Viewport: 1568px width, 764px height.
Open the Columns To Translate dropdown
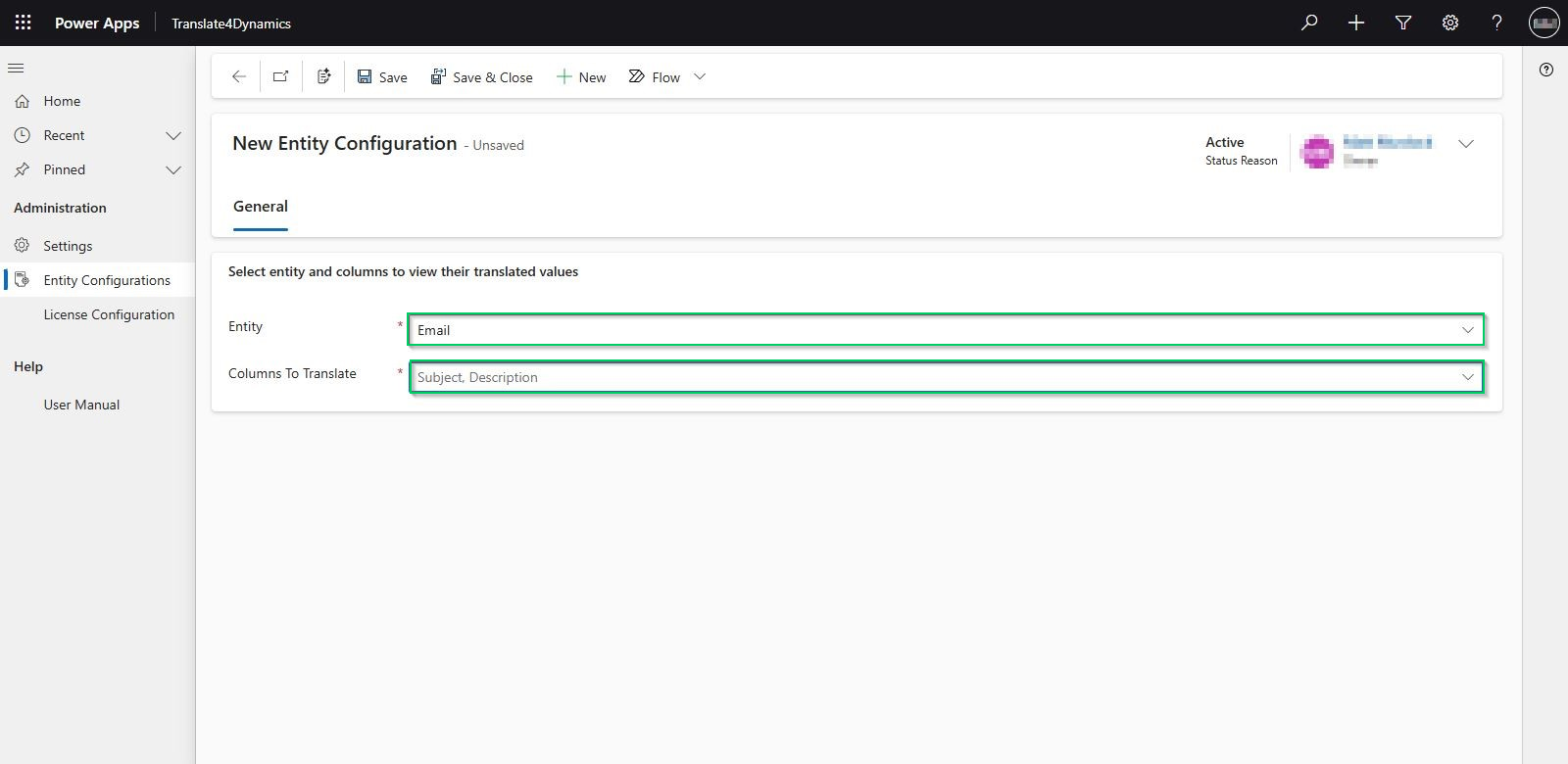point(1467,377)
